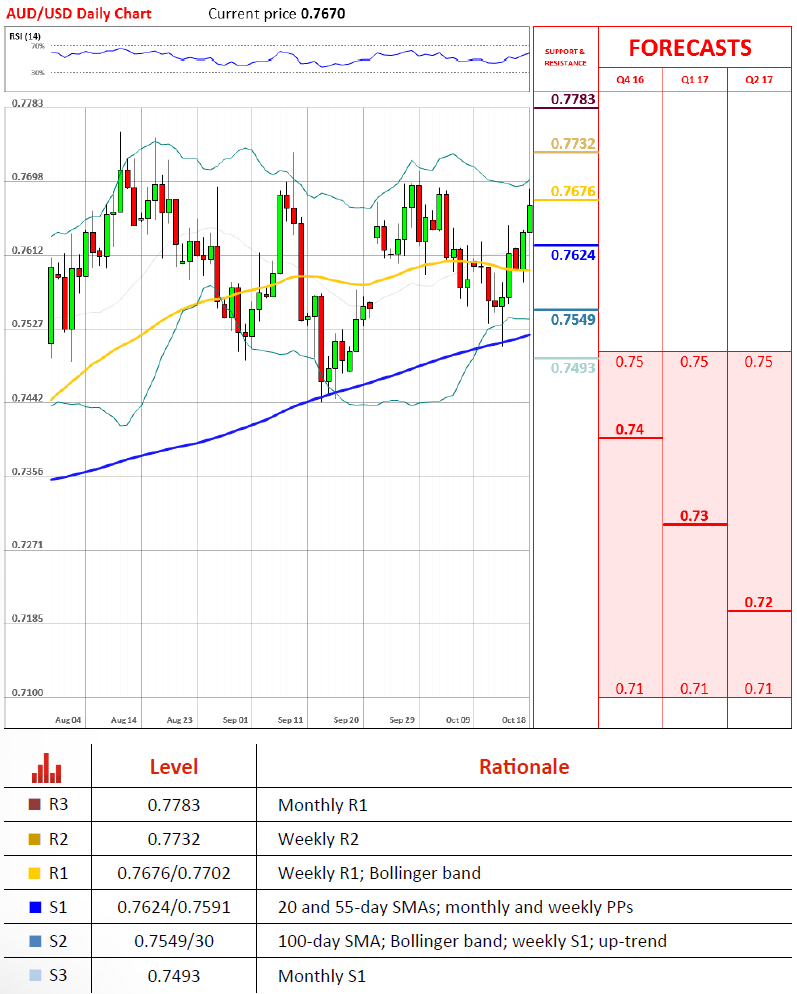Click the 0.7271 price axis label
Screen dimensions: 797x994
27,545
